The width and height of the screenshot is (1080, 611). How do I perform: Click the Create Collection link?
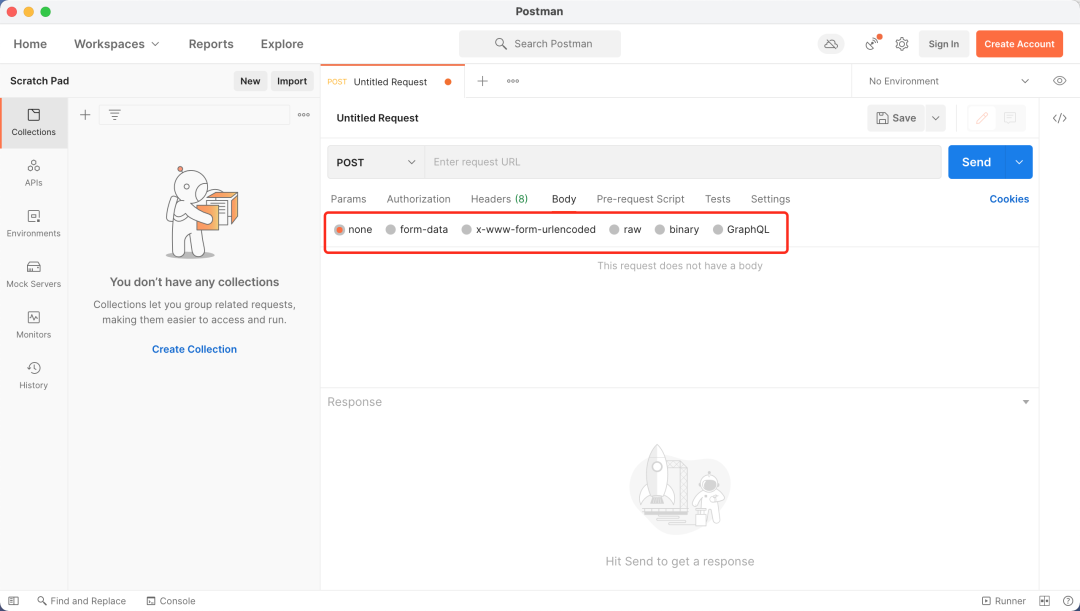pos(194,349)
